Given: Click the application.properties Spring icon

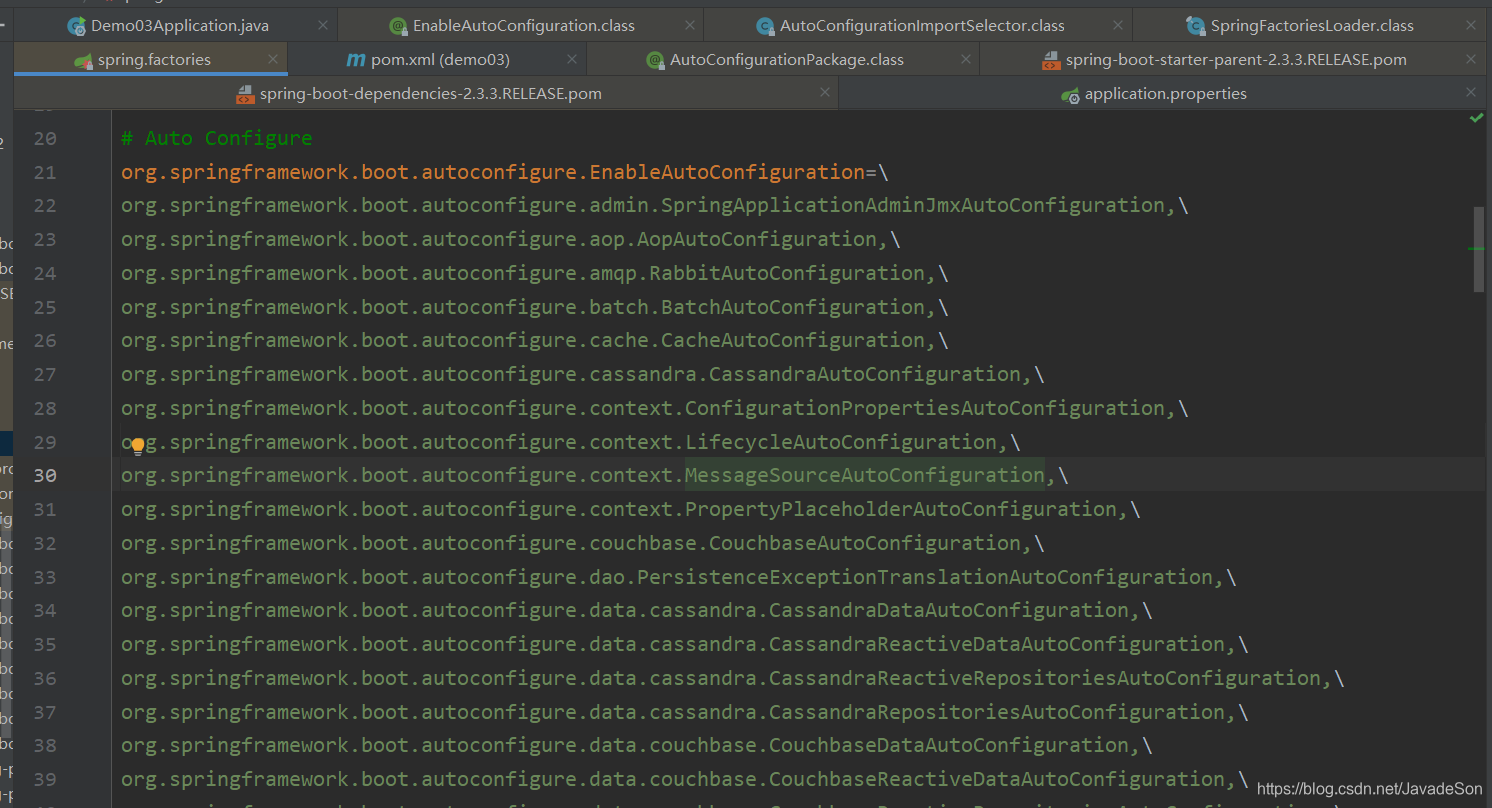Looking at the screenshot, I should tap(1070, 94).
